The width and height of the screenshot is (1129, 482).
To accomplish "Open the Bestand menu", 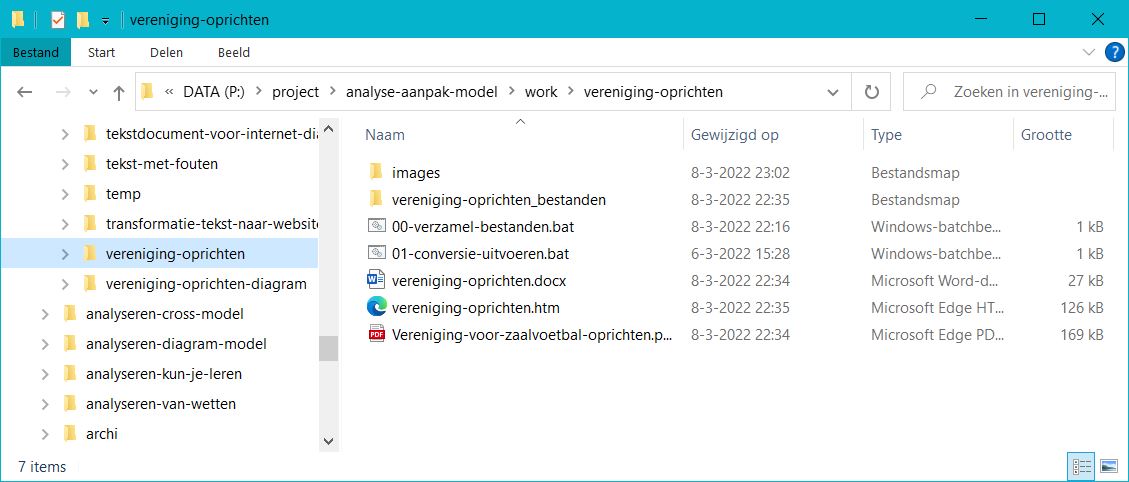I will 36,52.
